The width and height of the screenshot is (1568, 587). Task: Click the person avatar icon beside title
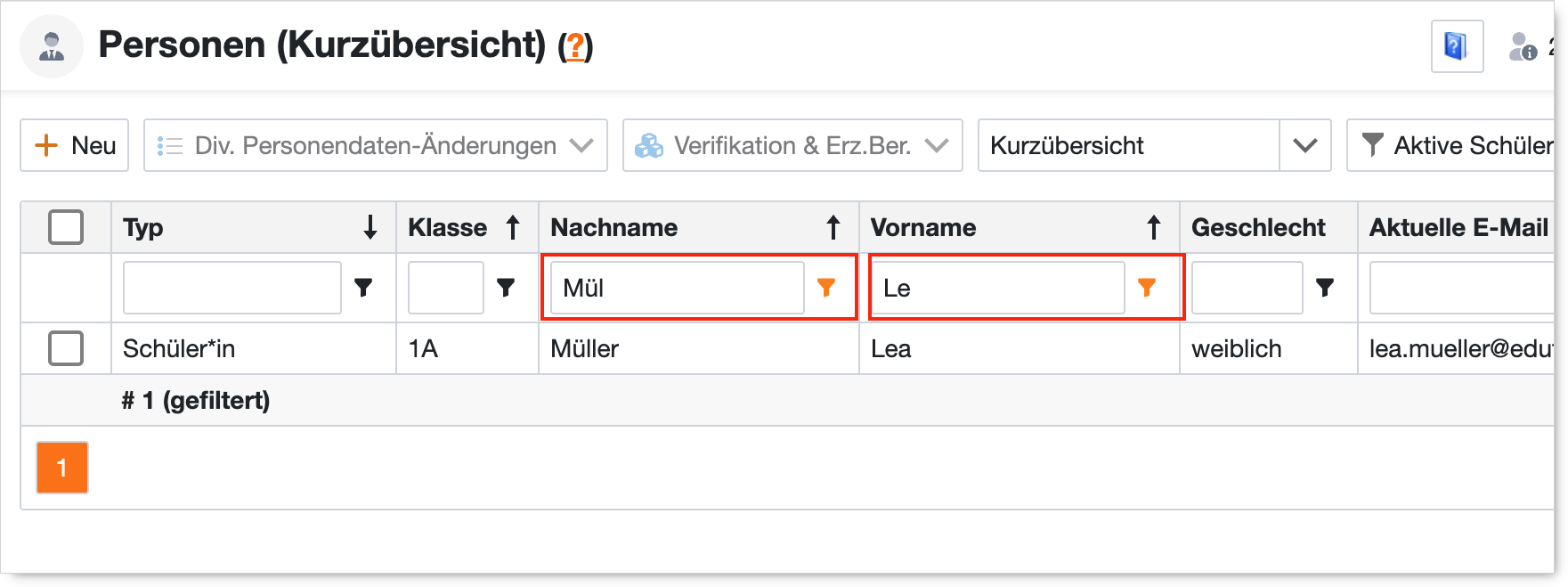tap(52, 46)
